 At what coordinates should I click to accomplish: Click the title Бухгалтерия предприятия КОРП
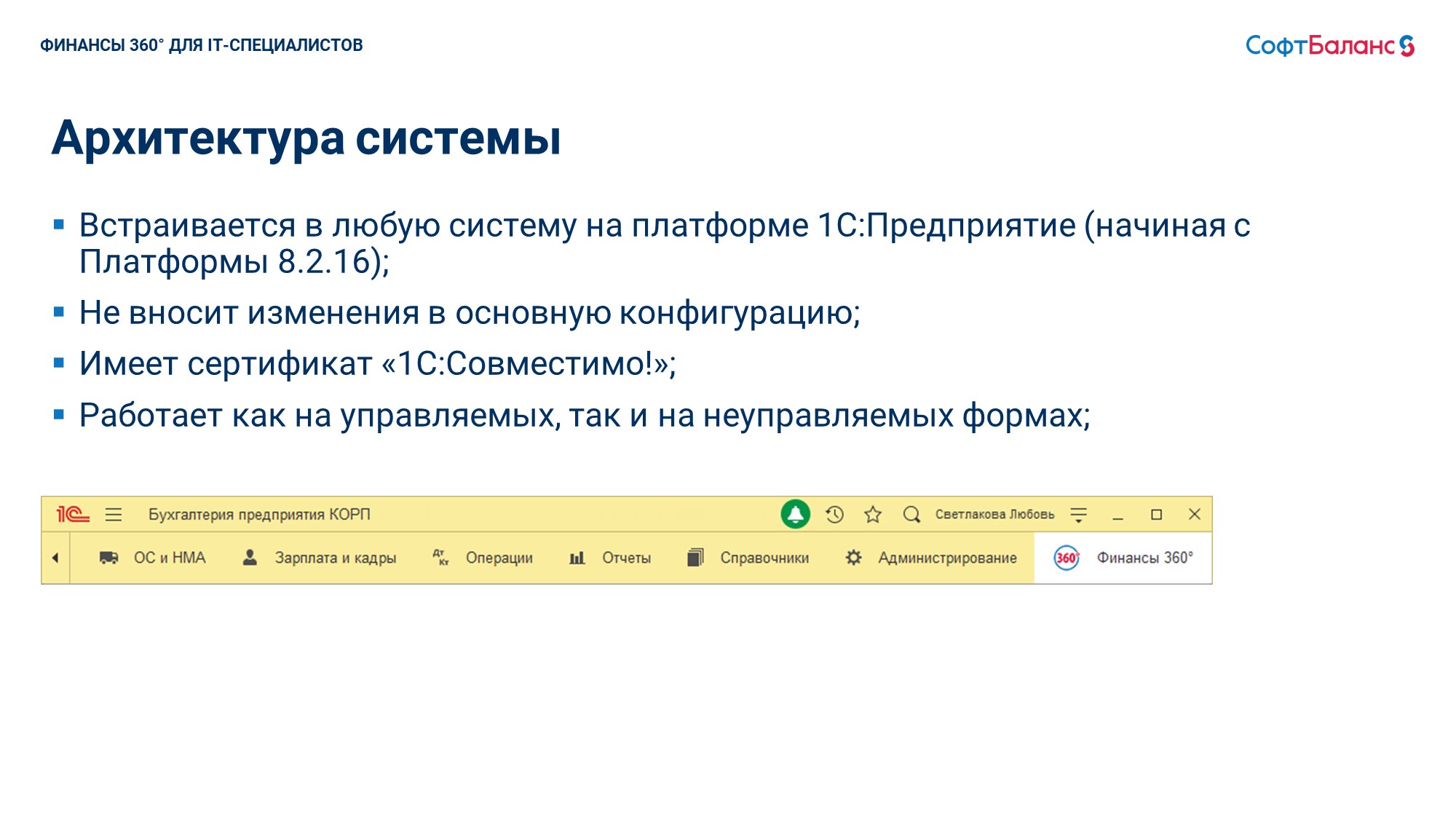click(x=259, y=515)
